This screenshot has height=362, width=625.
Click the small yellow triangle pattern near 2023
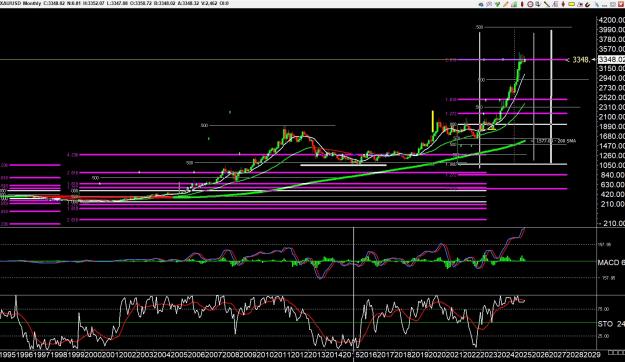coord(491,128)
